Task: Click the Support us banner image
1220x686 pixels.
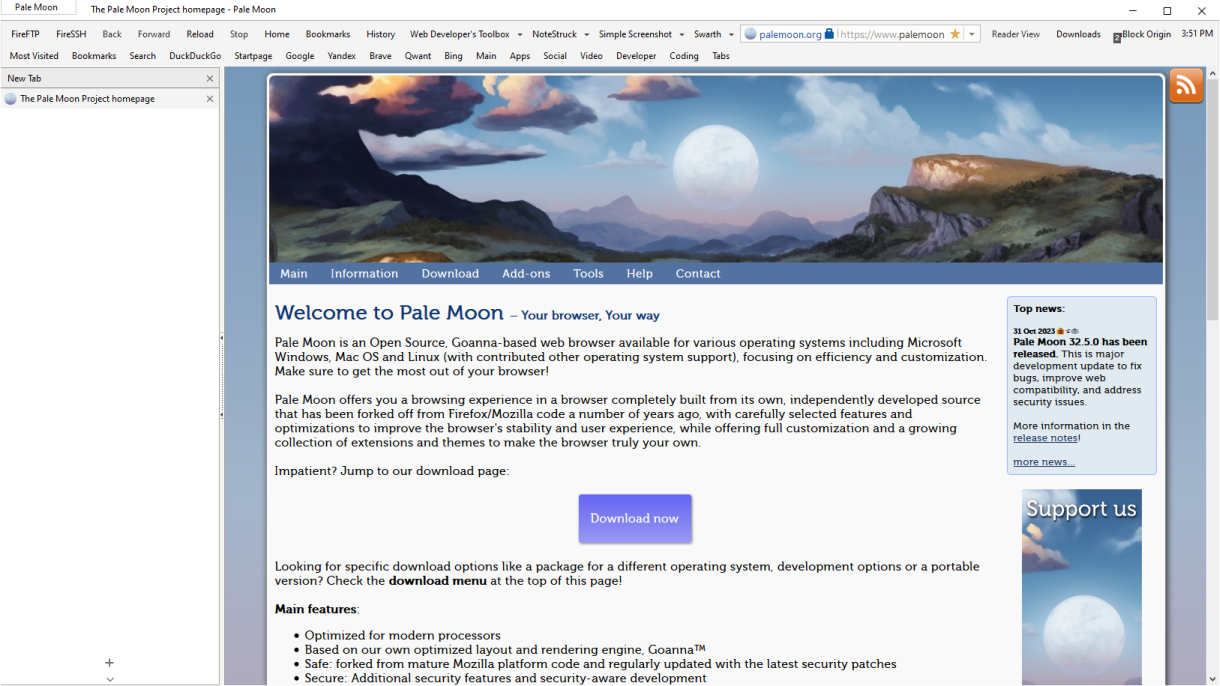Action: 1081,587
